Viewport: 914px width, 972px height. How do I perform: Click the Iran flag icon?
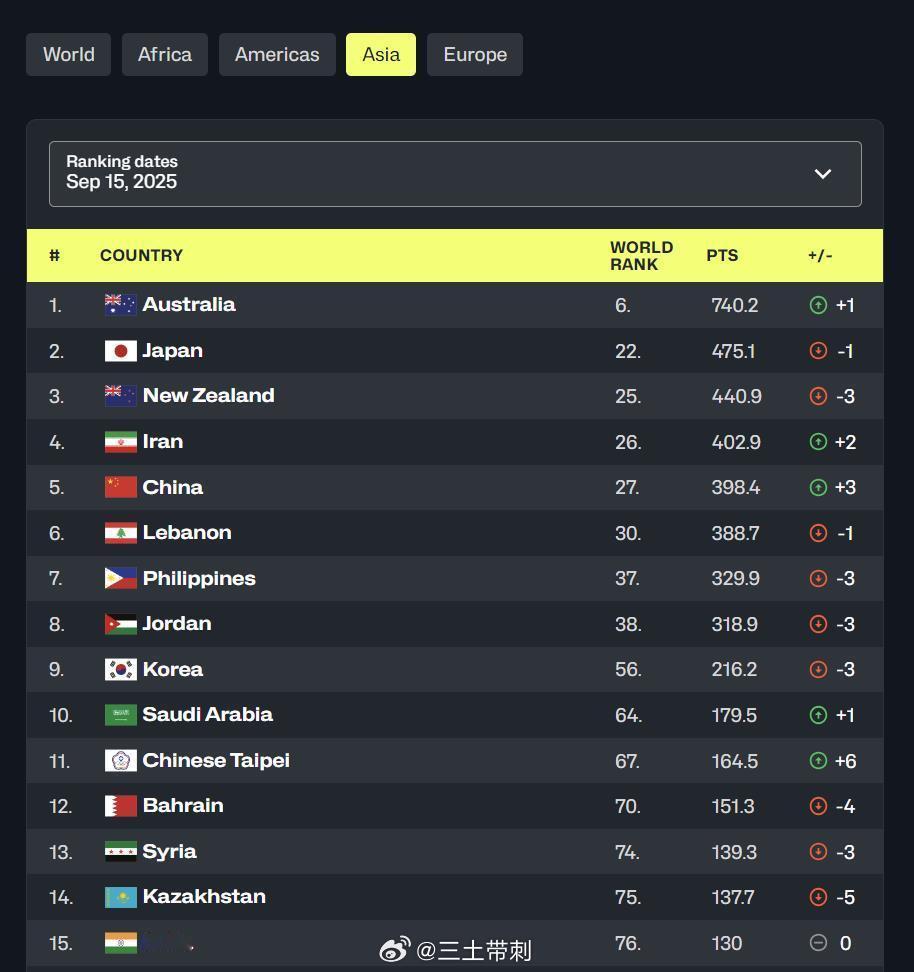click(120, 442)
